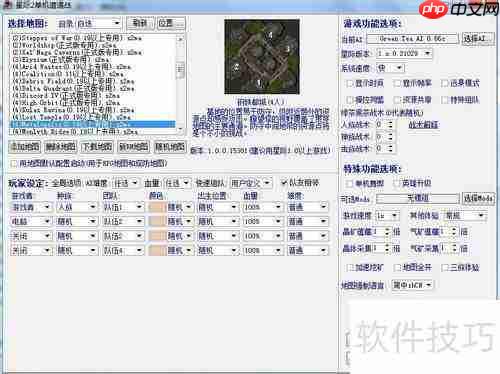
Task: Select (4)Delta Quadrant map entry
Action: tap(73, 88)
